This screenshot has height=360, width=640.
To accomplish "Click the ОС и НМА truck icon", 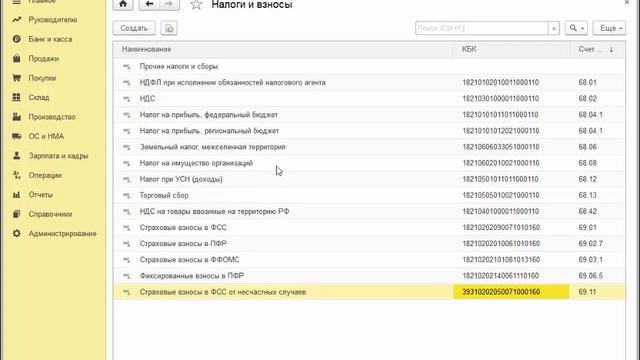I will tap(16, 136).
